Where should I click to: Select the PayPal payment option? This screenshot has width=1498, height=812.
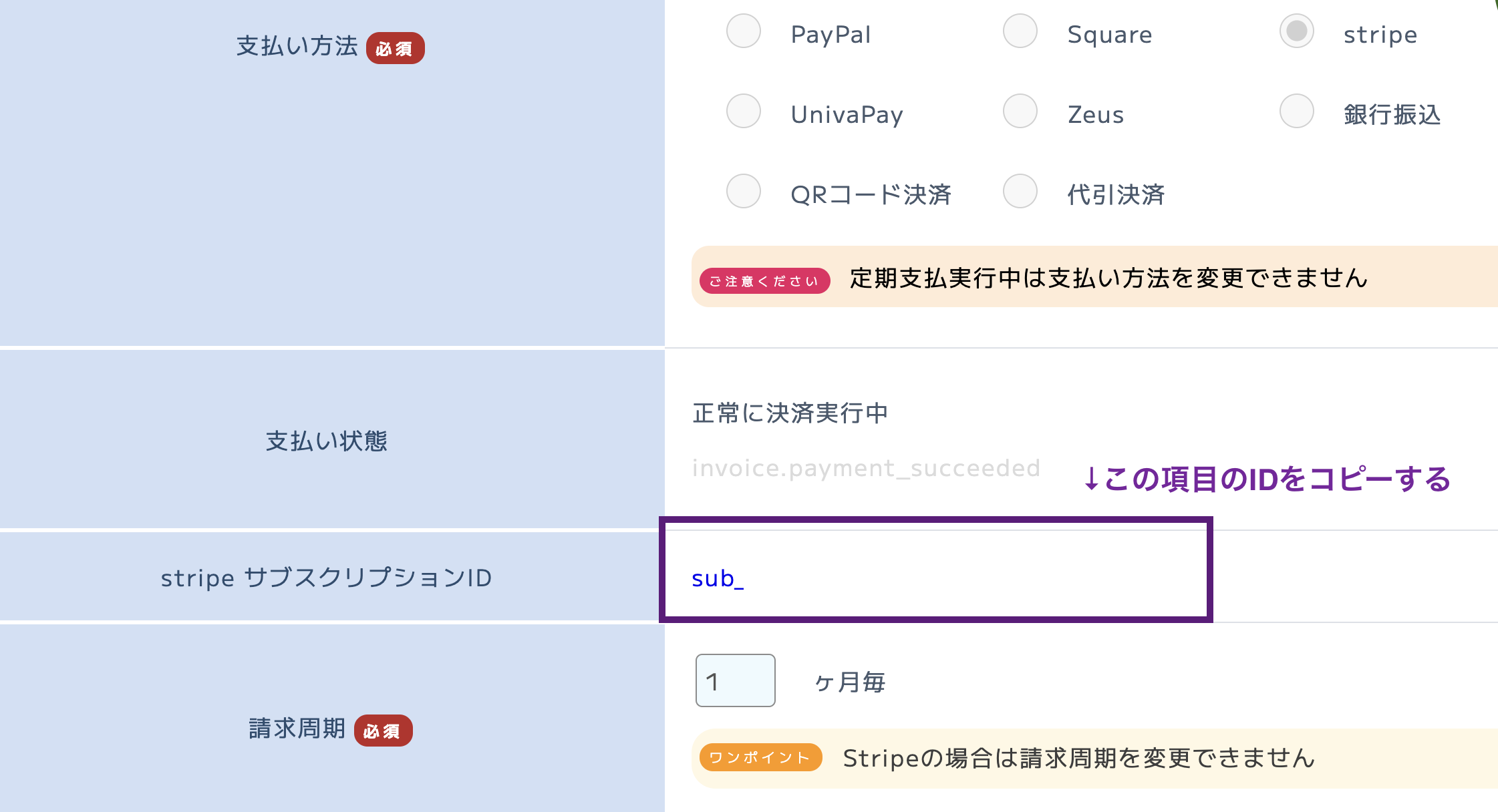point(744,31)
